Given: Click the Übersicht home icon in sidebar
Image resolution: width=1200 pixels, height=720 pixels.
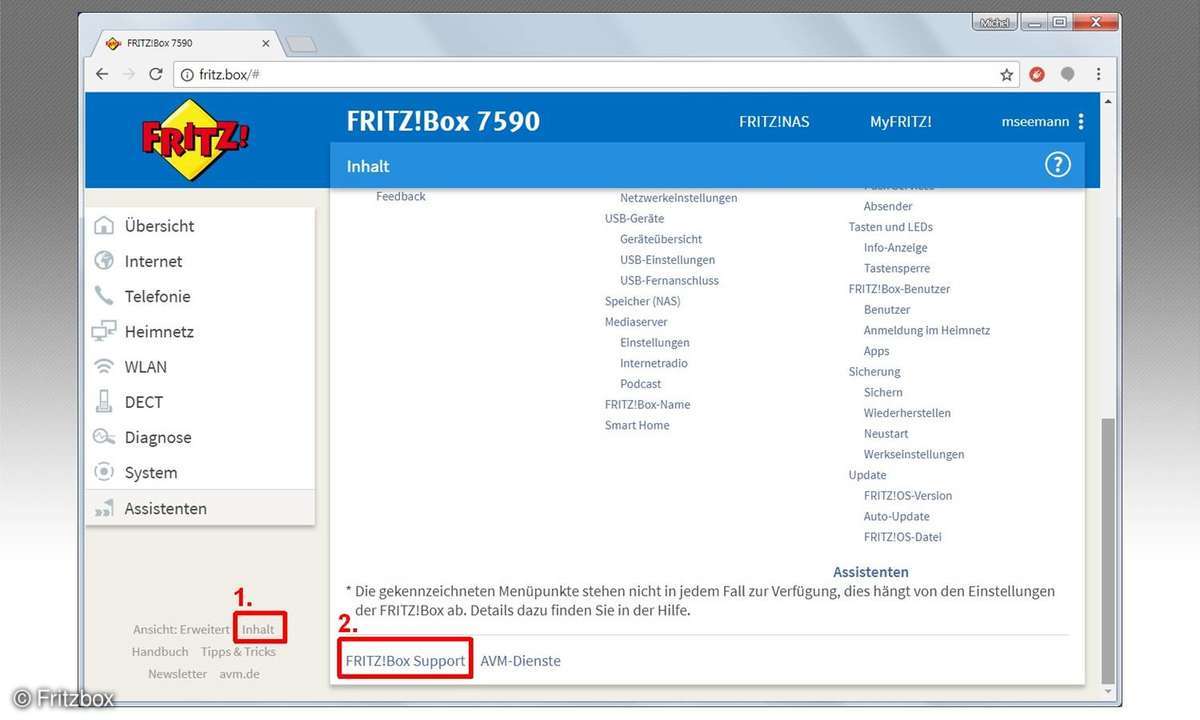Looking at the screenshot, I should pyautogui.click(x=104, y=226).
